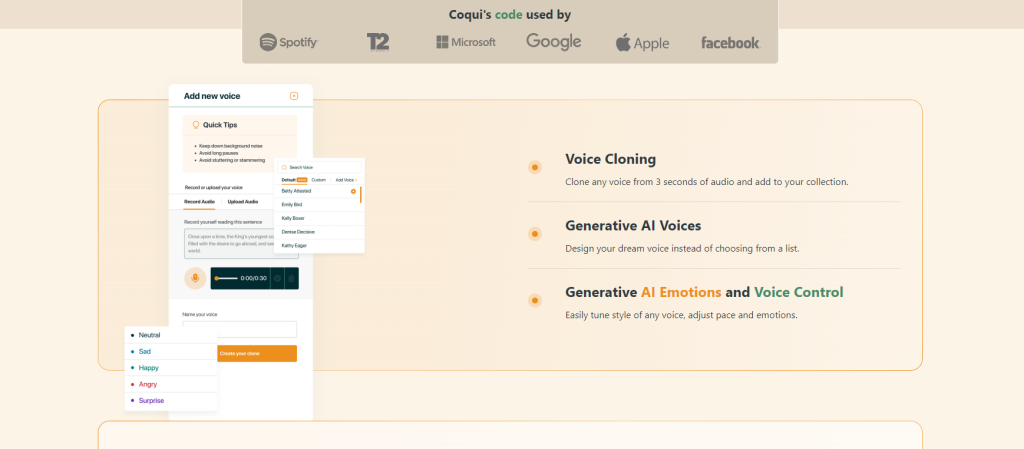
Task: Select the Neutral emotion option
Action: (x=149, y=335)
